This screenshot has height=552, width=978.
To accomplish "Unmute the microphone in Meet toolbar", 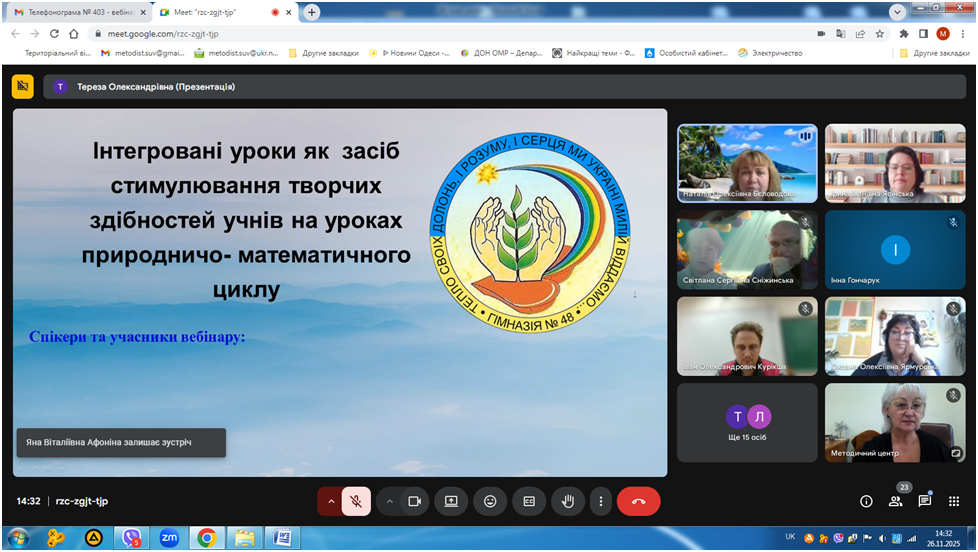I will (x=357, y=501).
